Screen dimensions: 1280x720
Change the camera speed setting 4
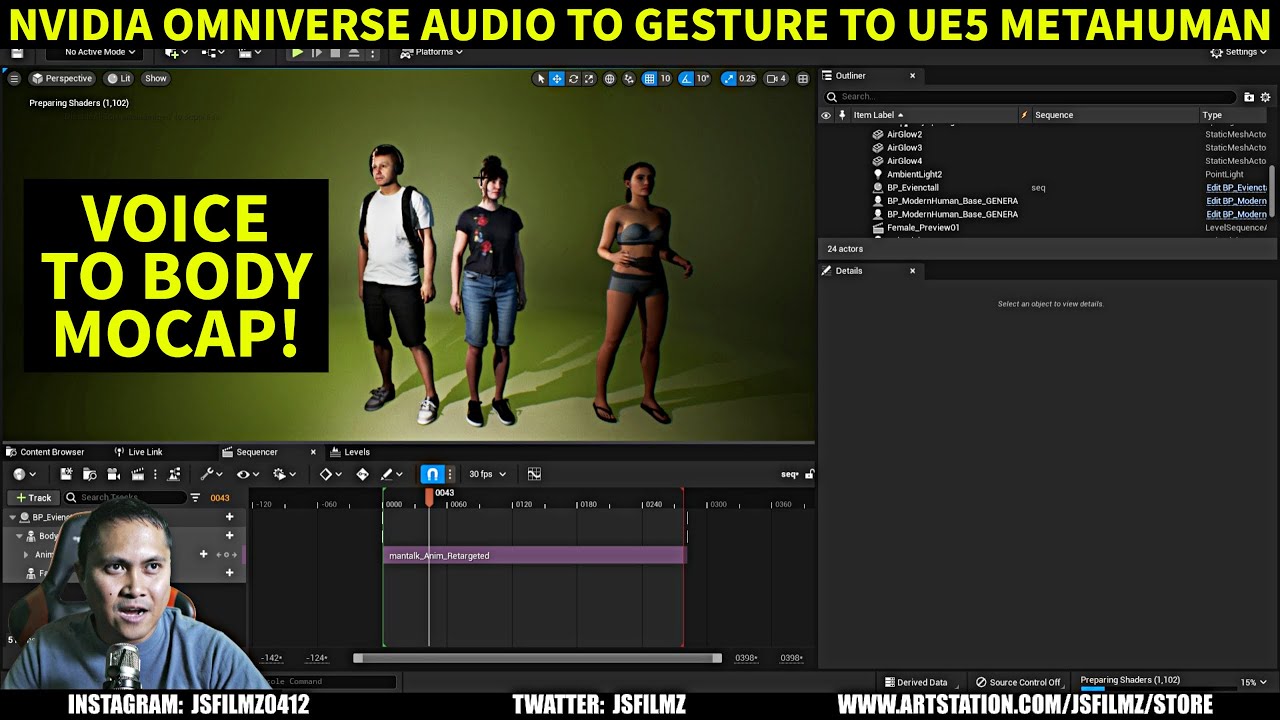(x=776, y=79)
